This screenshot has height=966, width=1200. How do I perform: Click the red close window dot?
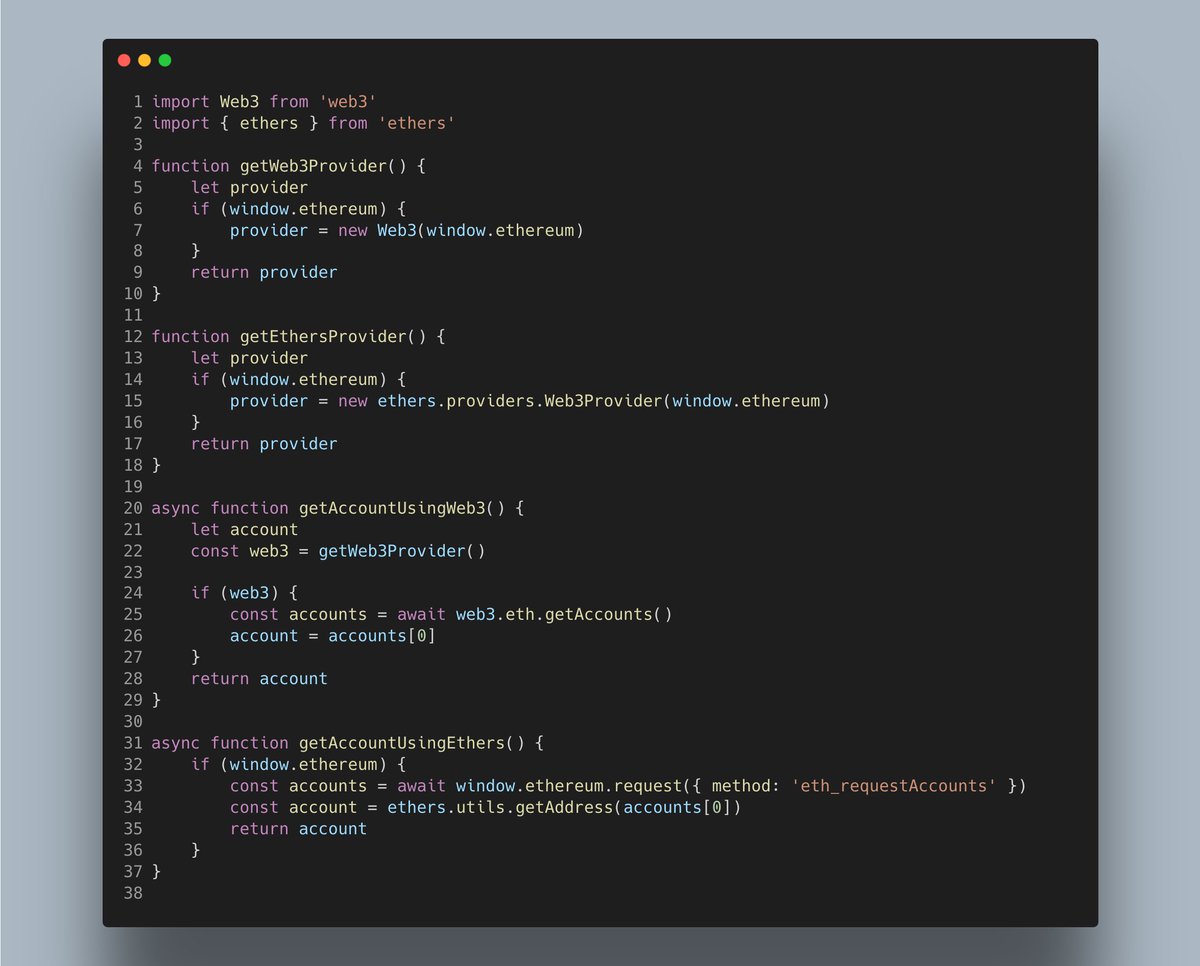tap(124, 60)
